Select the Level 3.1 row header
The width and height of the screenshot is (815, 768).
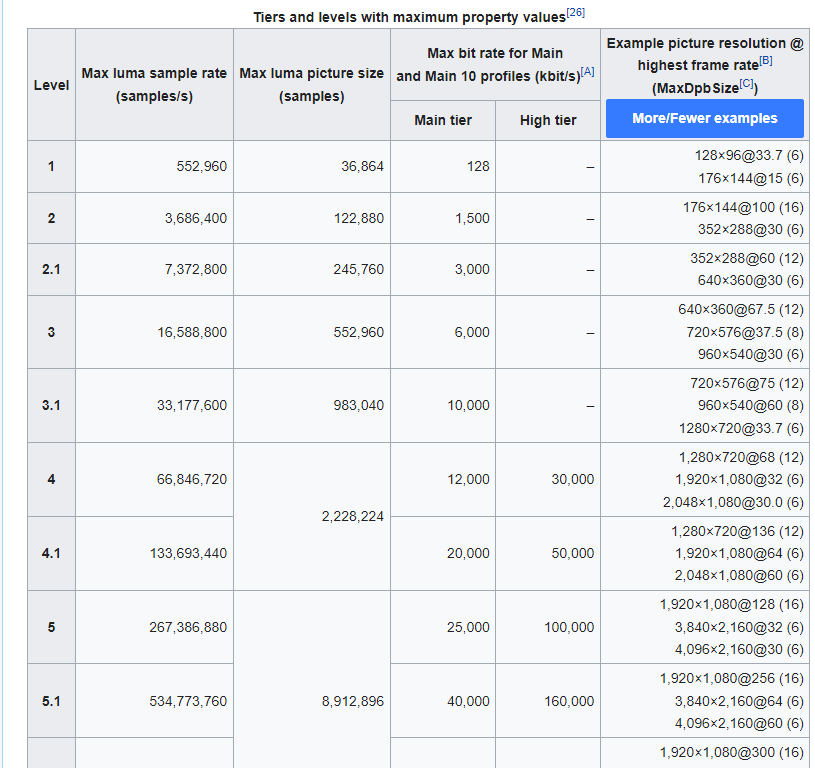tap(51, 405)
